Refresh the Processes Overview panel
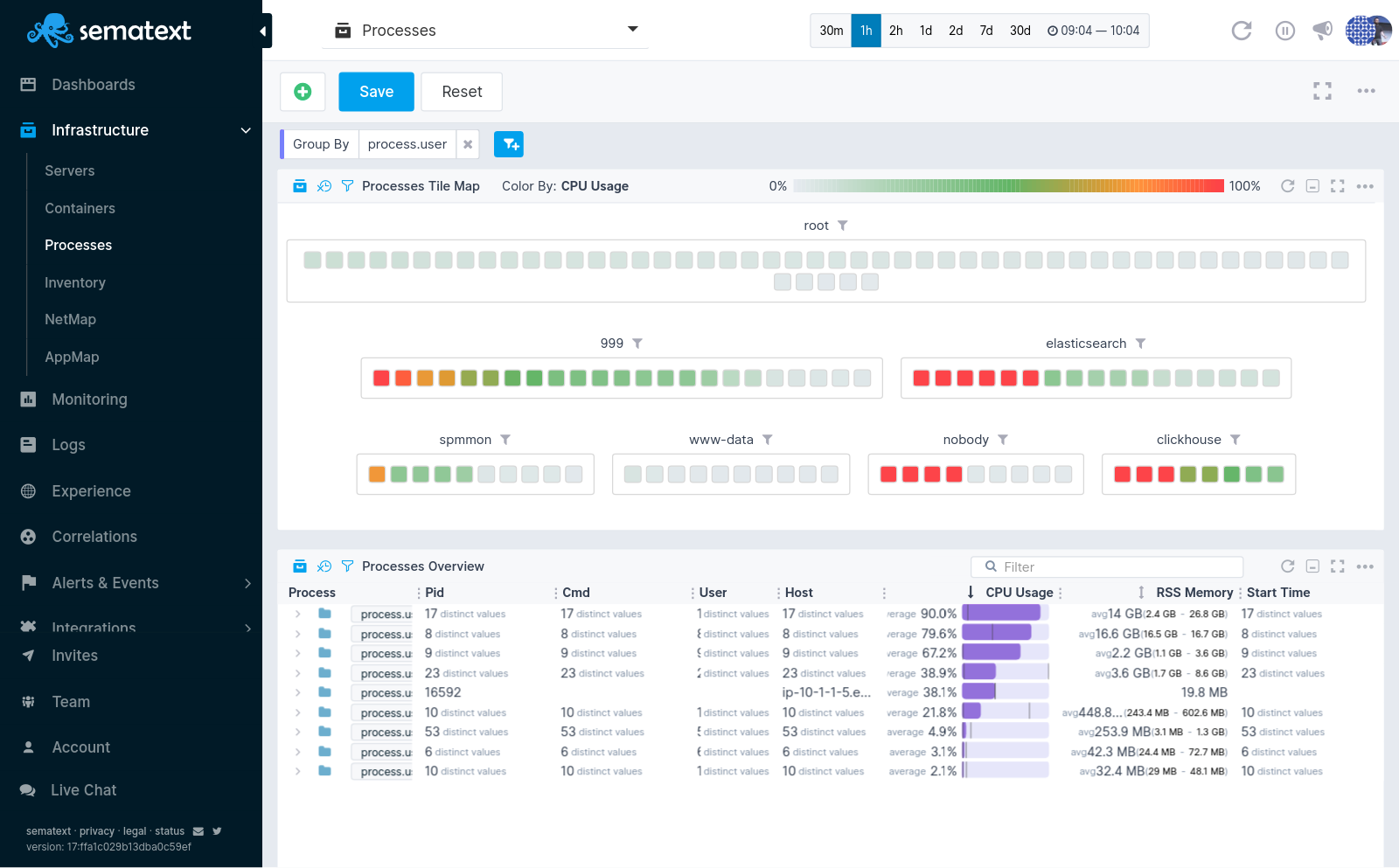Viewport: 1399px width, 868px height. 1287,566
